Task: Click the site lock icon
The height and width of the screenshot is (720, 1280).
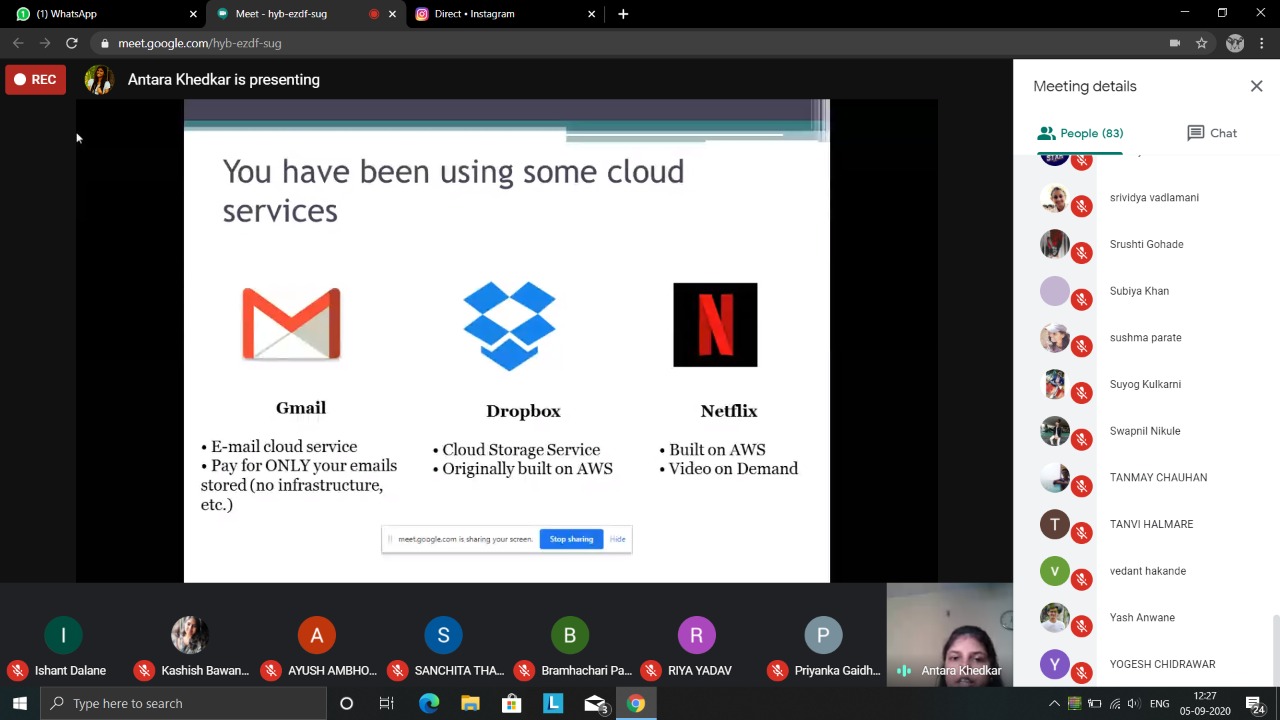Action: [104, 43]
